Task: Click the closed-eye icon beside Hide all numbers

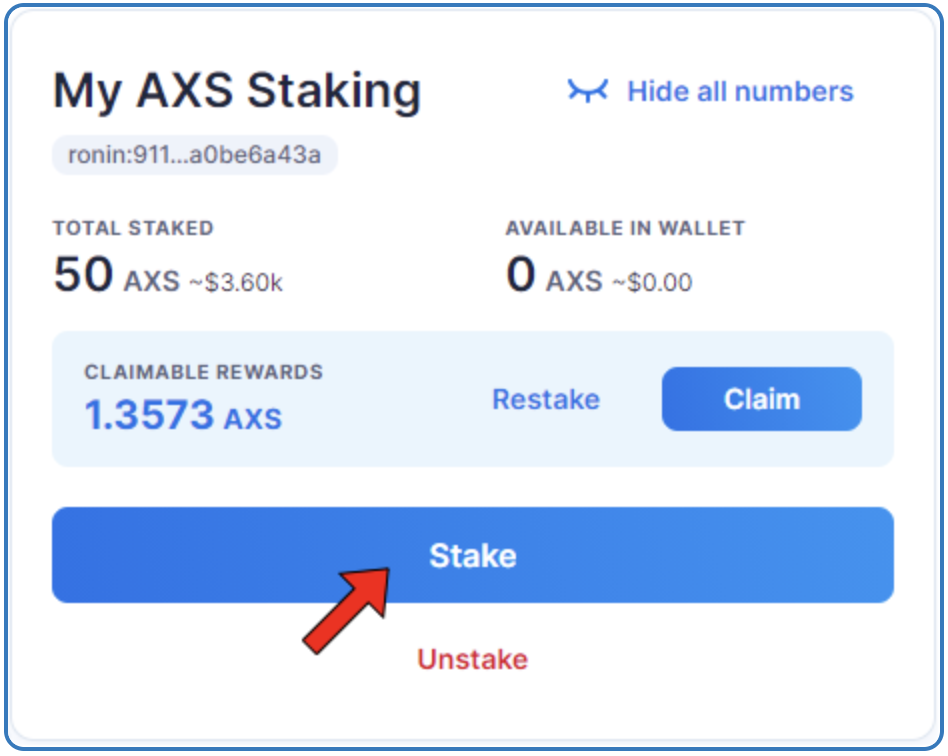Action: 588,91
